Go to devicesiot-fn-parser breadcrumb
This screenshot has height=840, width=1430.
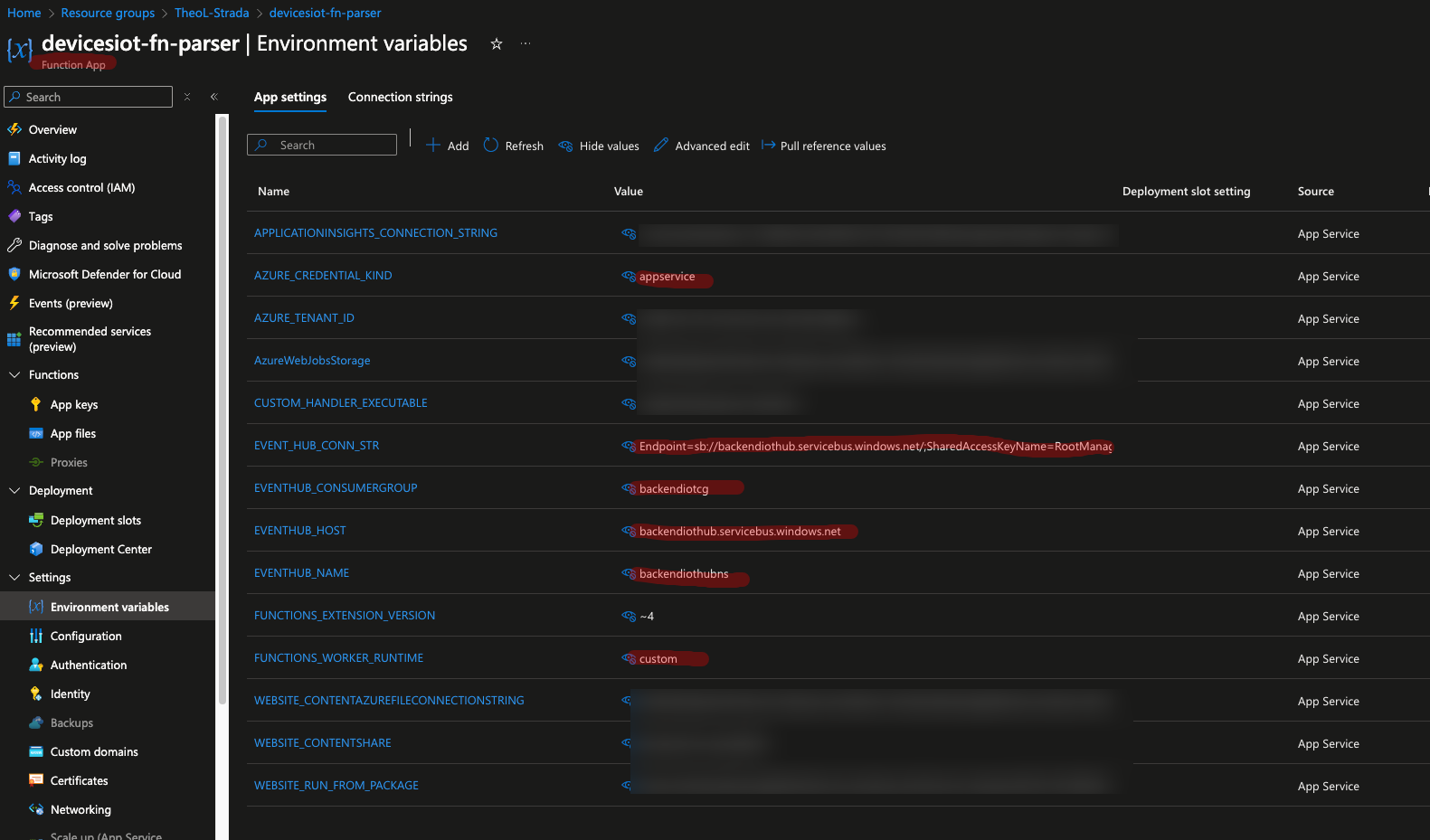(x=325, y=13)
